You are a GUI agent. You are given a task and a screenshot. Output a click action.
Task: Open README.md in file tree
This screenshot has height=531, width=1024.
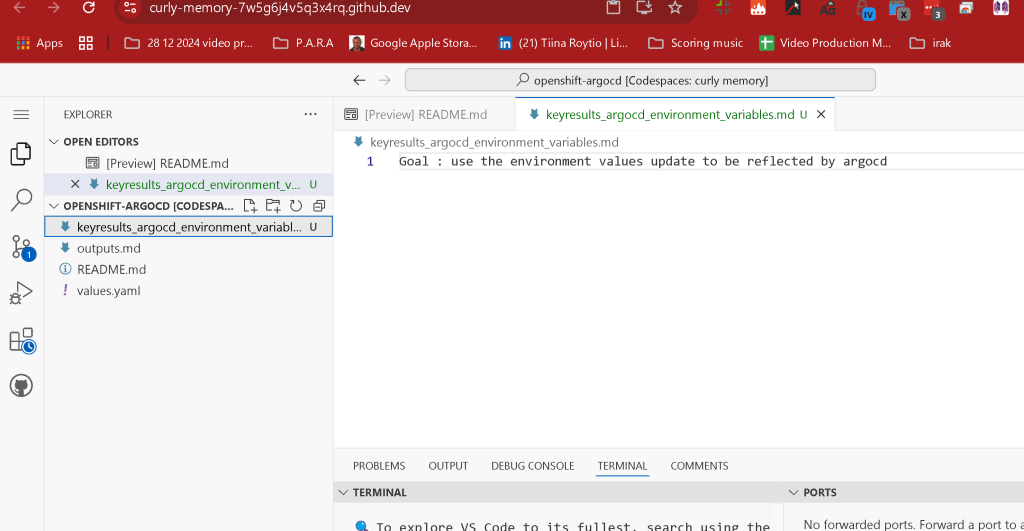tap(189, 269)
